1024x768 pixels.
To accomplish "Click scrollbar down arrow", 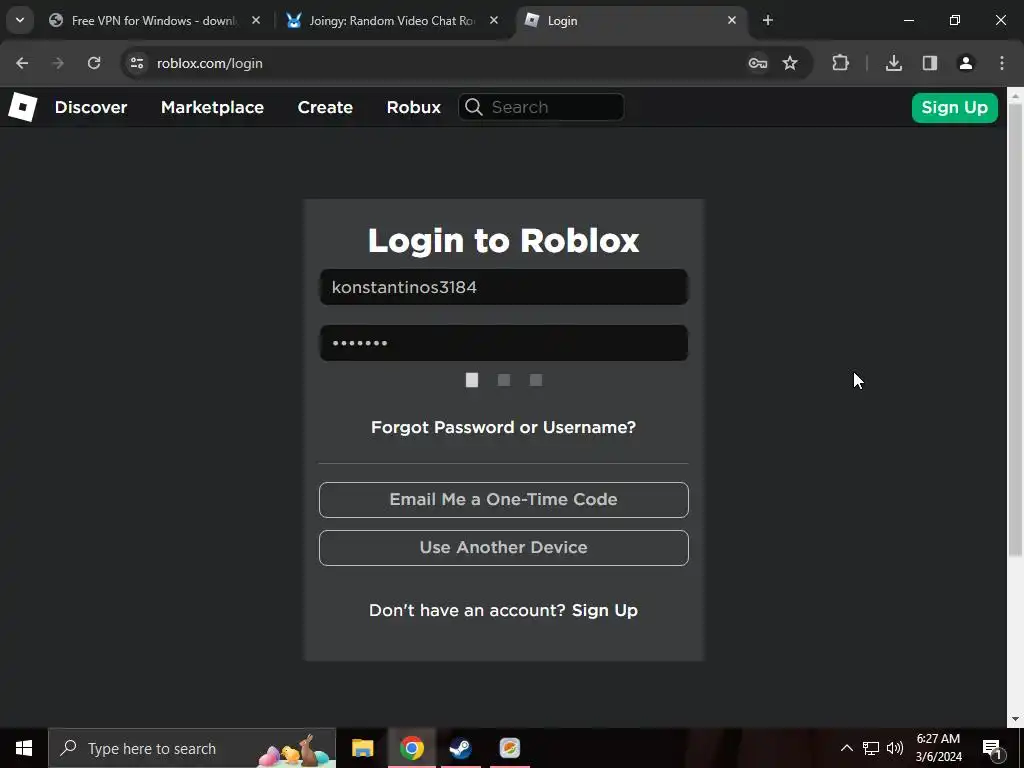I will click(1015, 720).
